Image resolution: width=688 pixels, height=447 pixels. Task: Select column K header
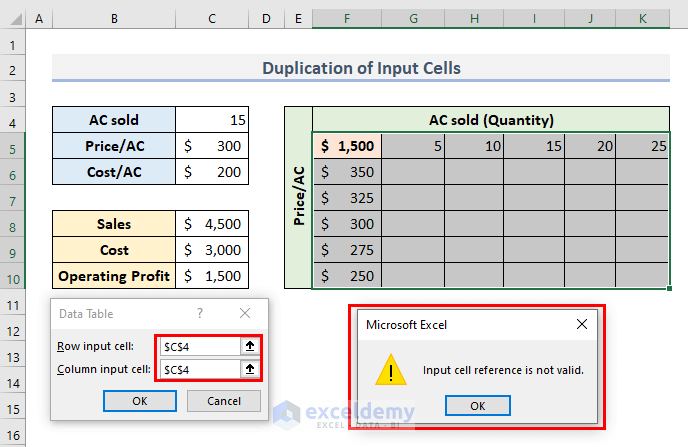pyautogui.click(x=643, y=19)
